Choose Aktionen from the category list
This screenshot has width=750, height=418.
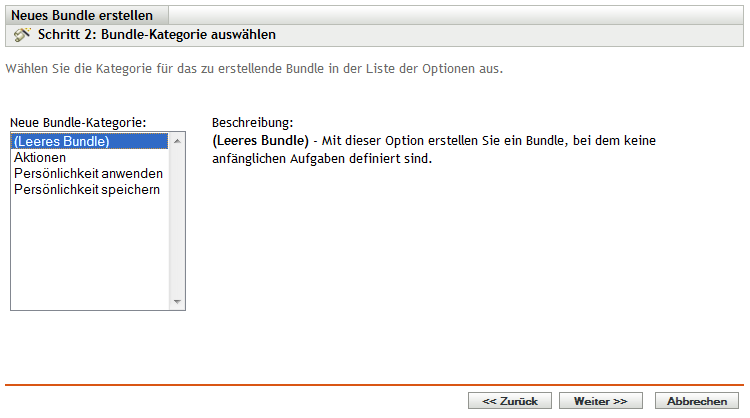point(41,158)
